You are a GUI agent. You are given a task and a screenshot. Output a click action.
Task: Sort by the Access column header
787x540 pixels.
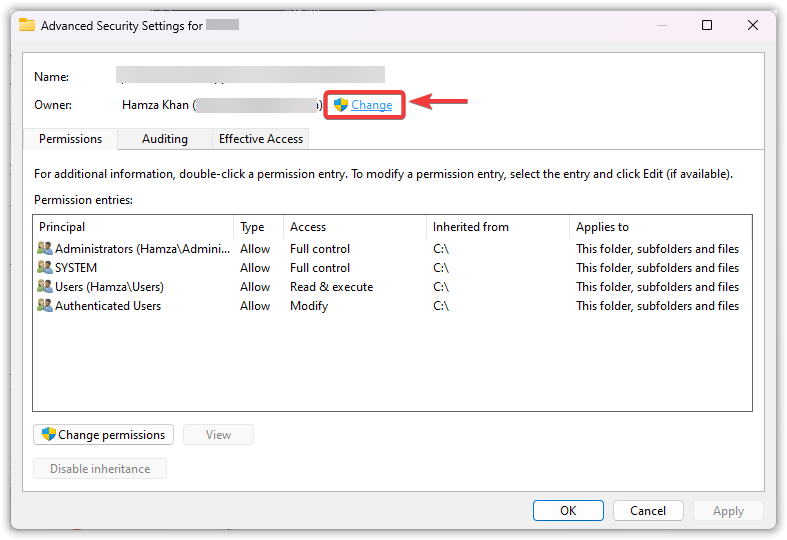click(308, 227)
